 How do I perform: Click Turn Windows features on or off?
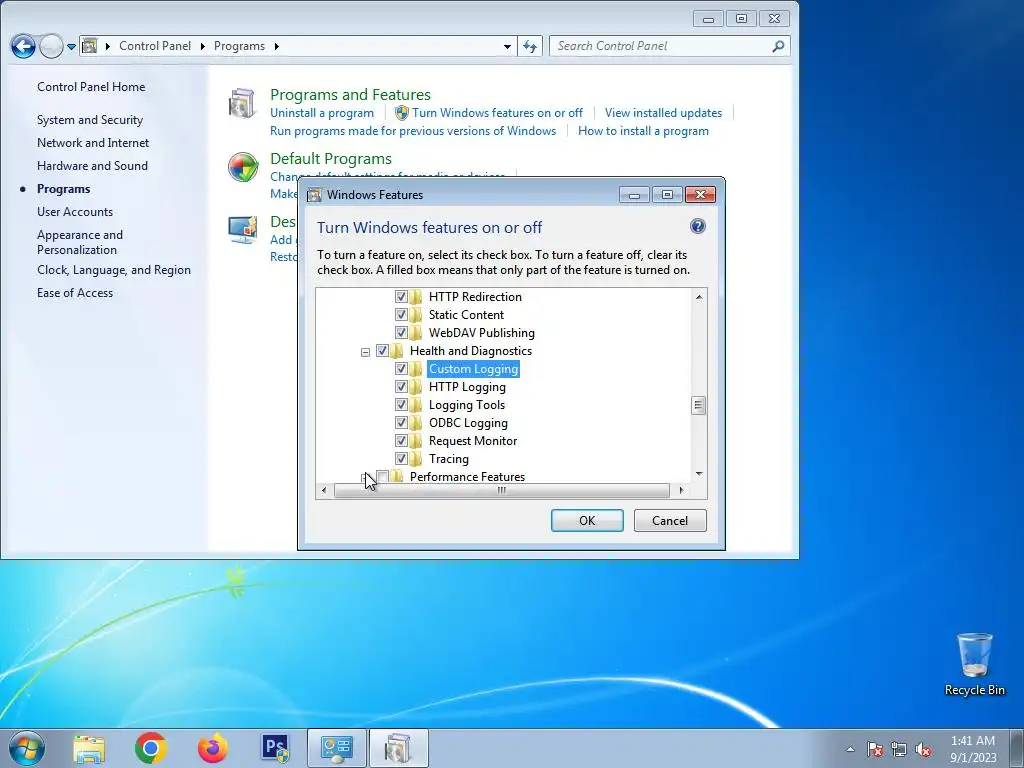[x=497, y=113]
